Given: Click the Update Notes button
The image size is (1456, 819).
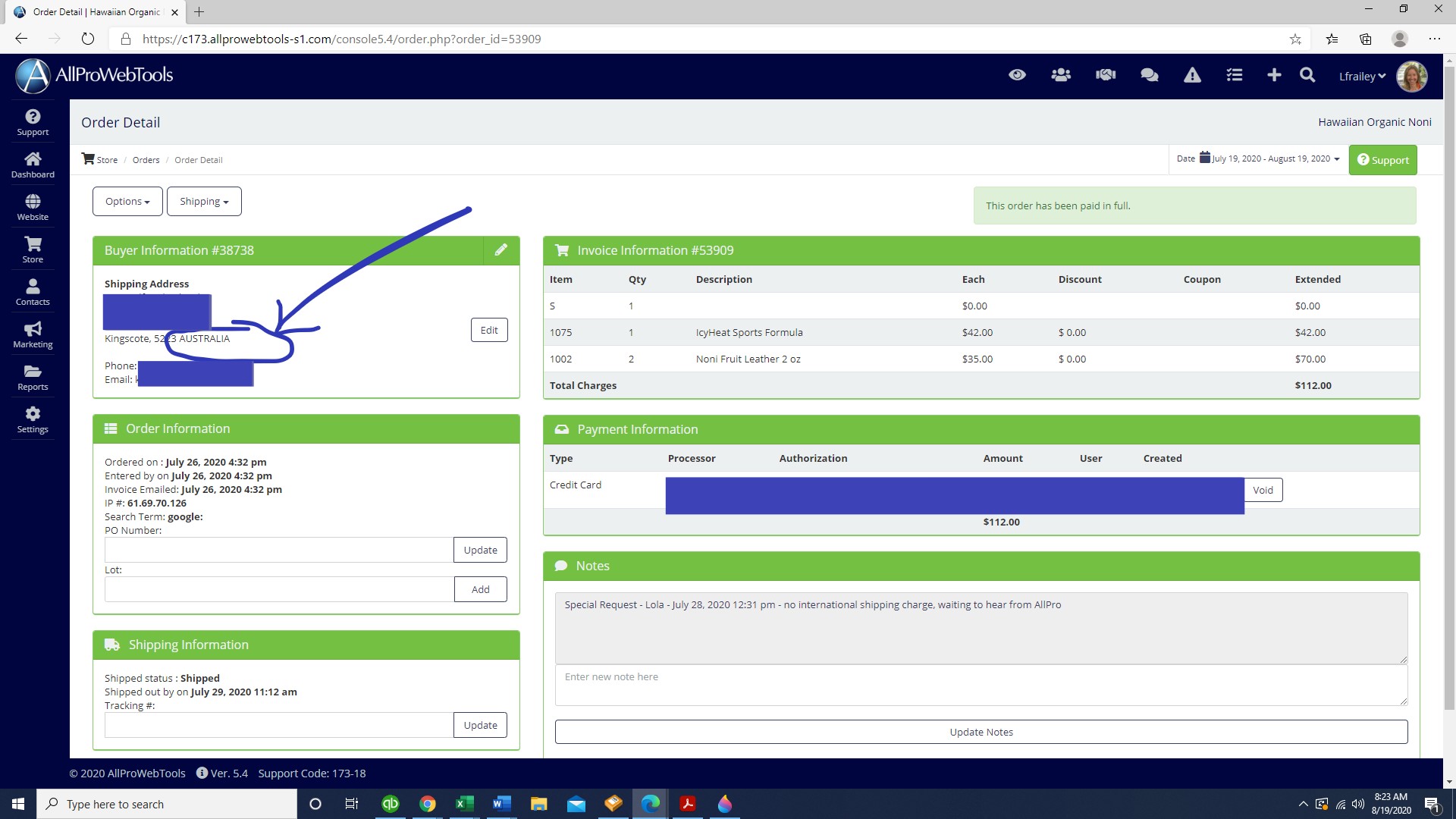Looking at the screenshot, I should [981, 733].
